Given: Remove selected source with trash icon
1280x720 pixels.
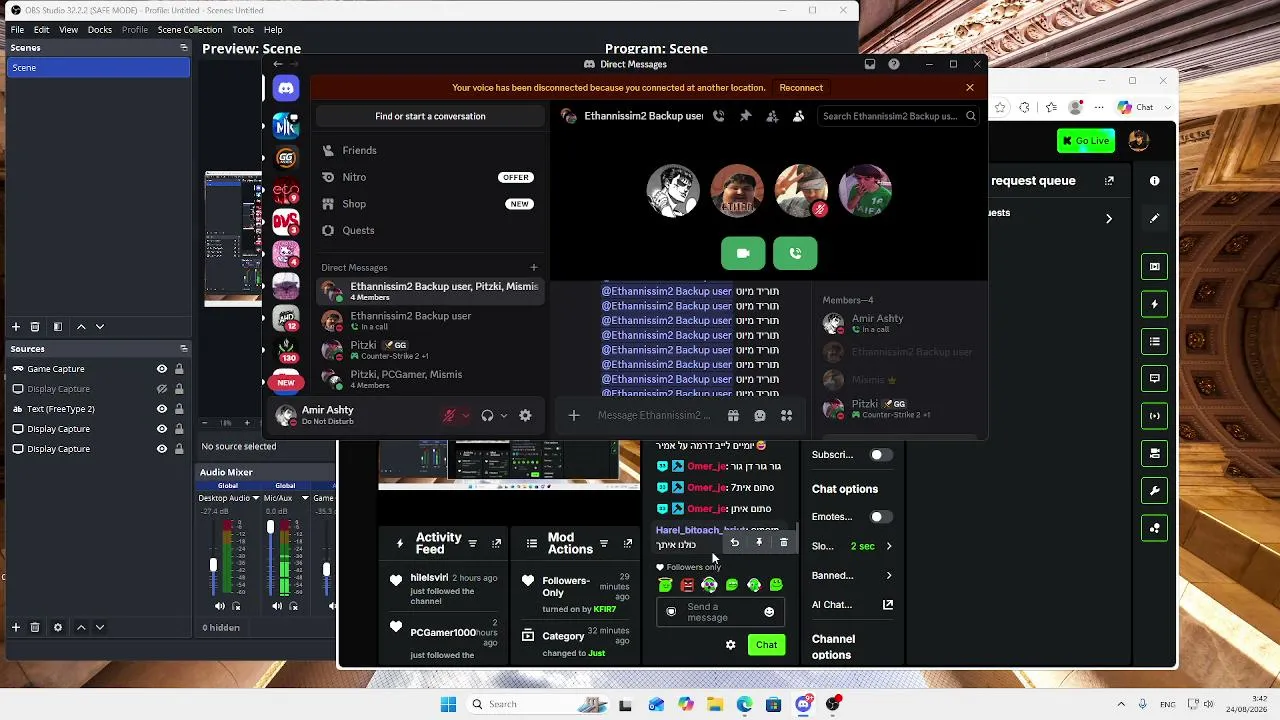Looking at the screenshot, I should [35, 627].
